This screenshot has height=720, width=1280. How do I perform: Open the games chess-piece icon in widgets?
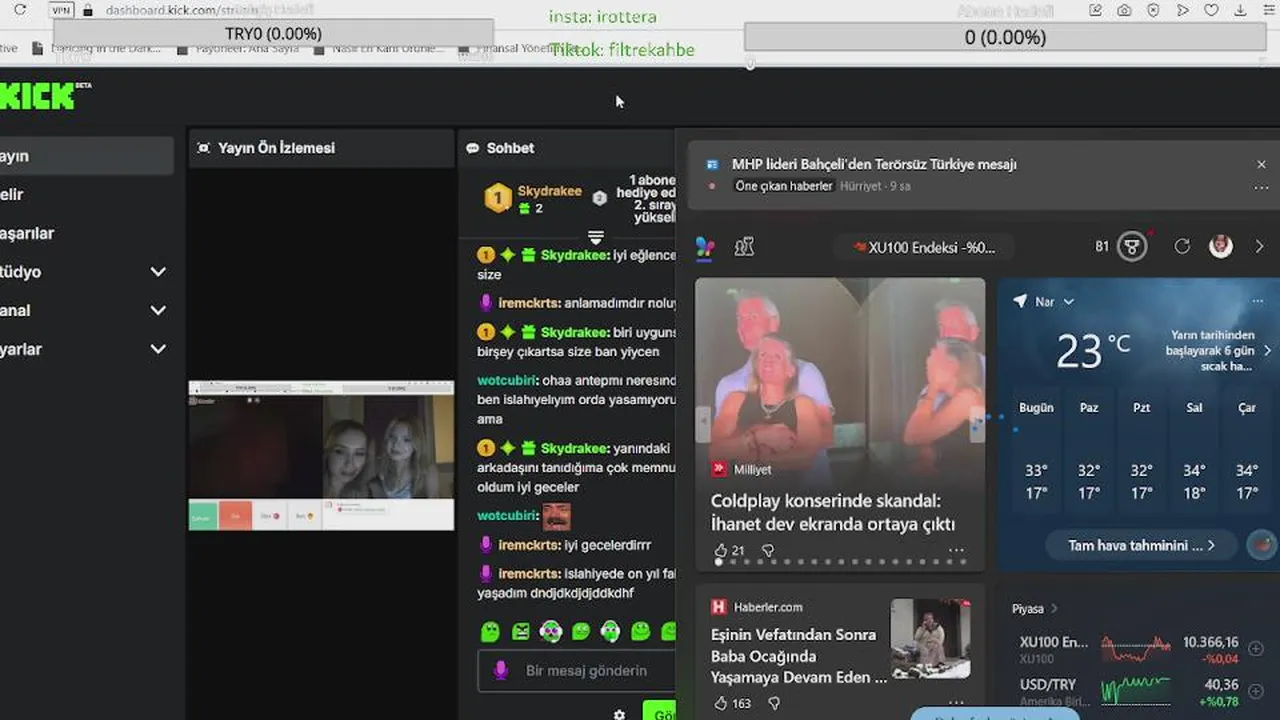tap(744, 247)
